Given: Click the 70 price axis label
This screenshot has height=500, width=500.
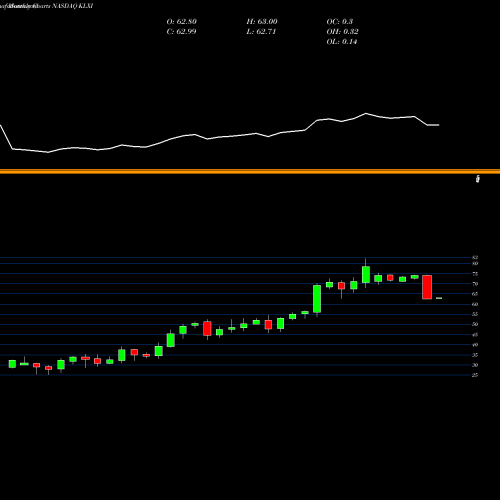Looking at the screenshot, I should [475, 284].
